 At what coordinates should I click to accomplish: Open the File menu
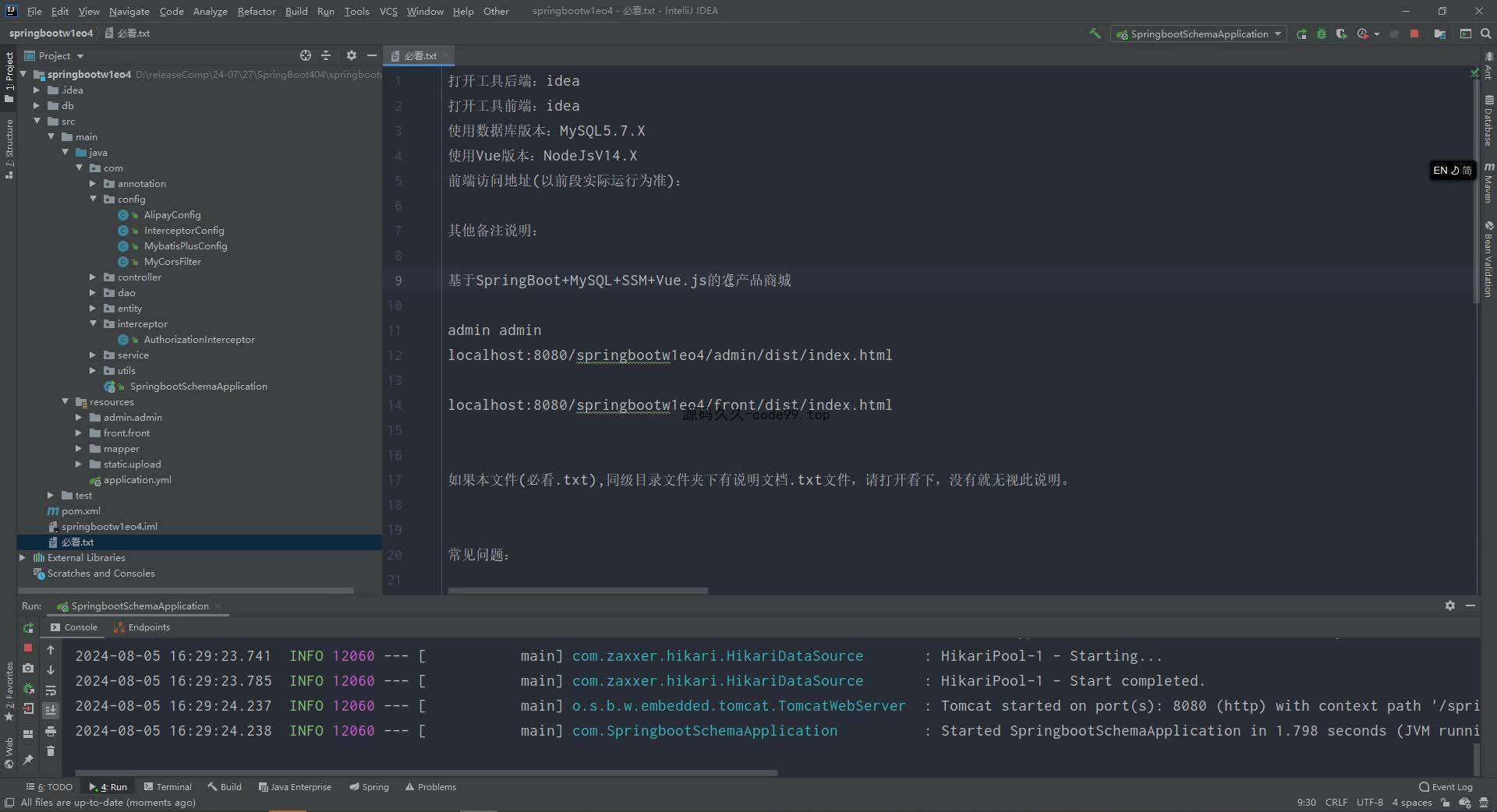point(34,11)
